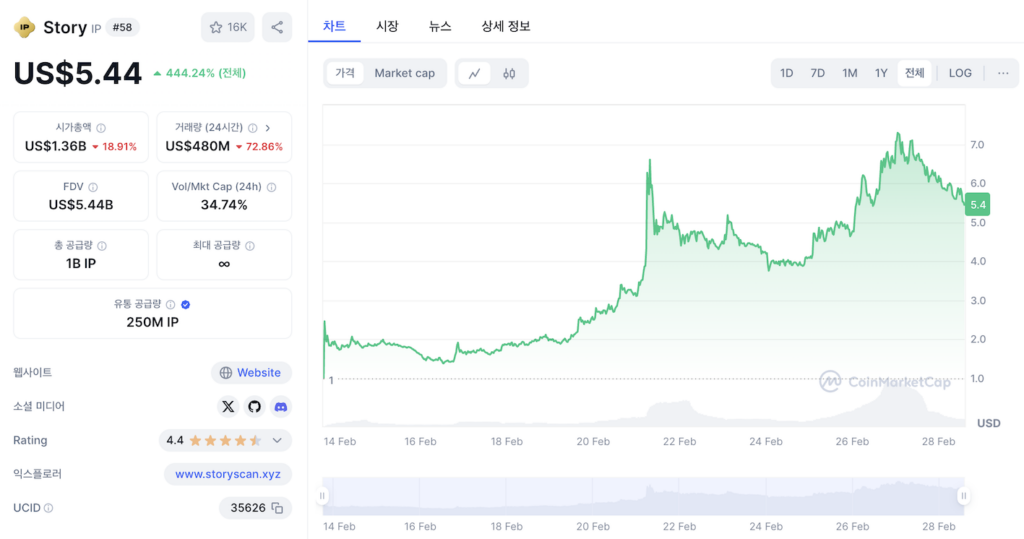Click the Story IP coin logo
1024x539 pixels.
click(x=24, y=27)
